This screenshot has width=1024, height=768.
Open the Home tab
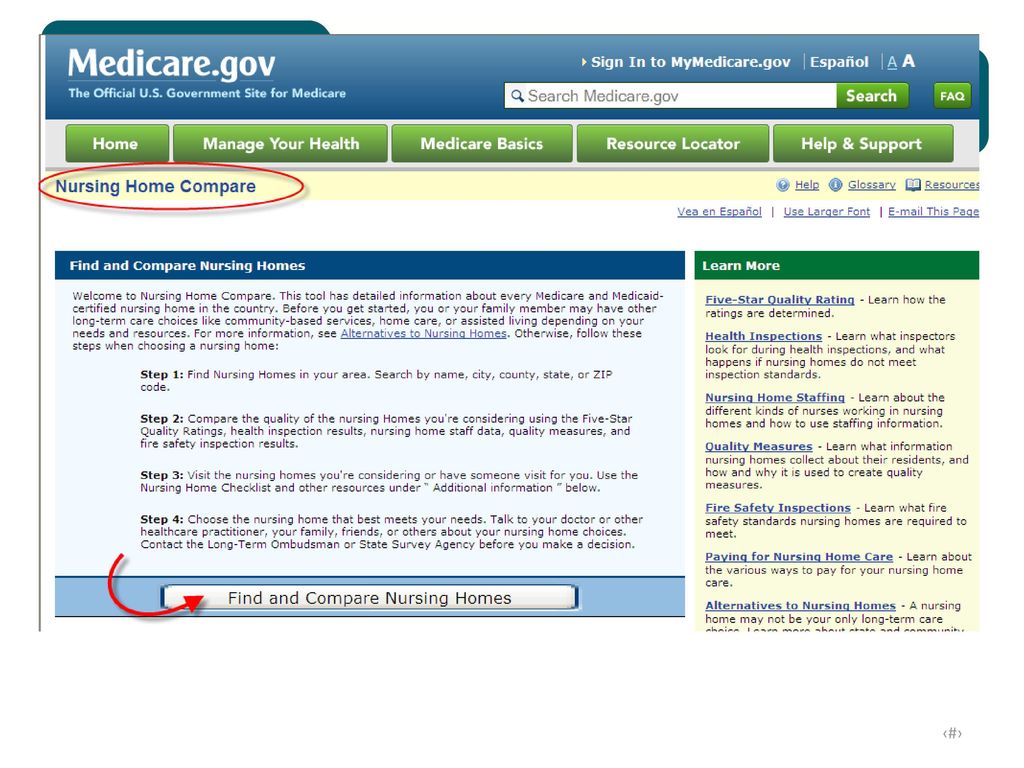point(117,143)
